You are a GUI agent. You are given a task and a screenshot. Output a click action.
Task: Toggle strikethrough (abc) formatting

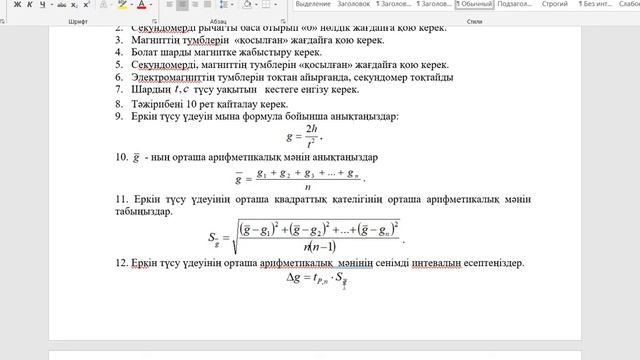pyautogui.click(x=62, y=5)
